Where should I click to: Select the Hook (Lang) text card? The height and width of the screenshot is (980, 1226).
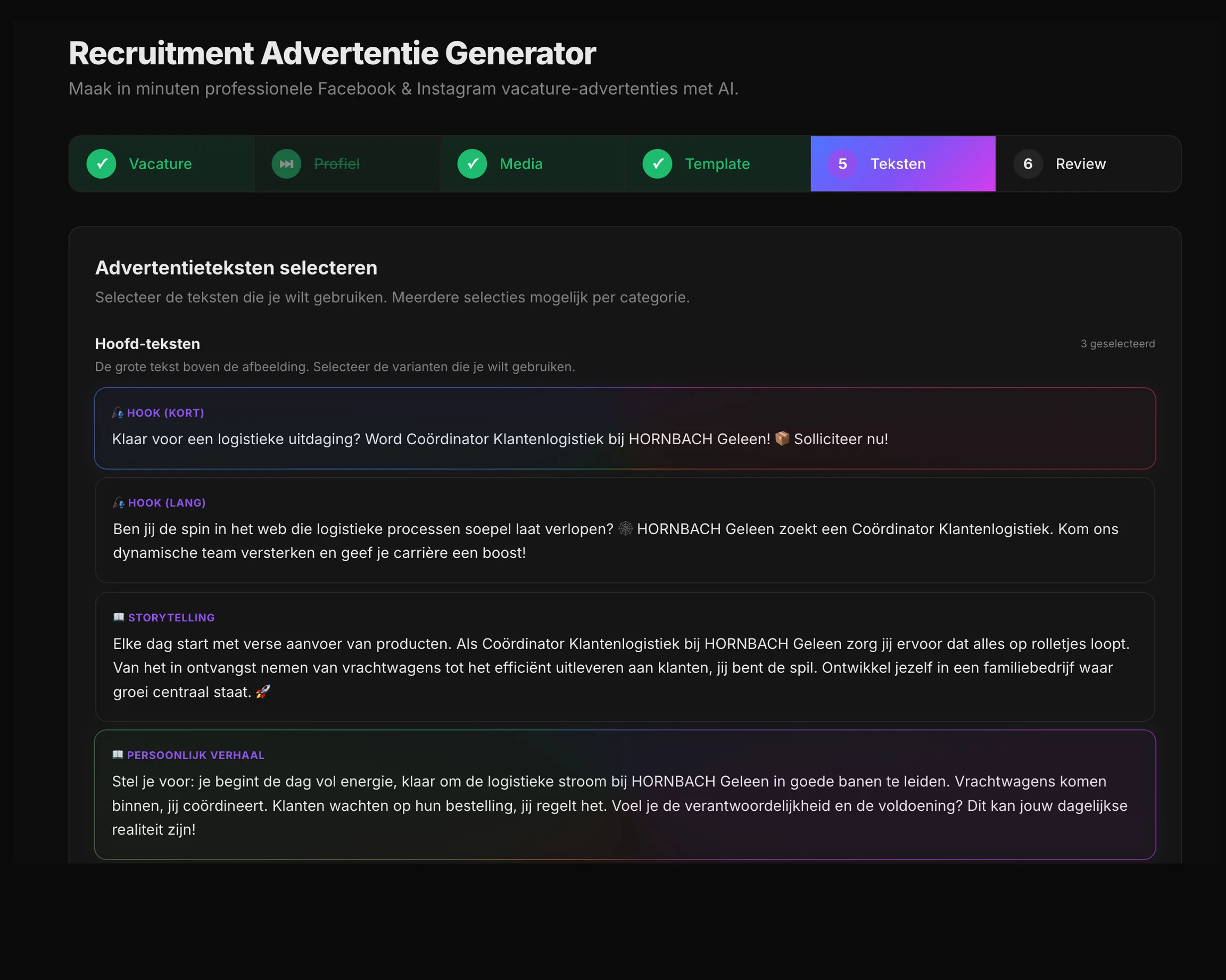(x=625, y=530)
